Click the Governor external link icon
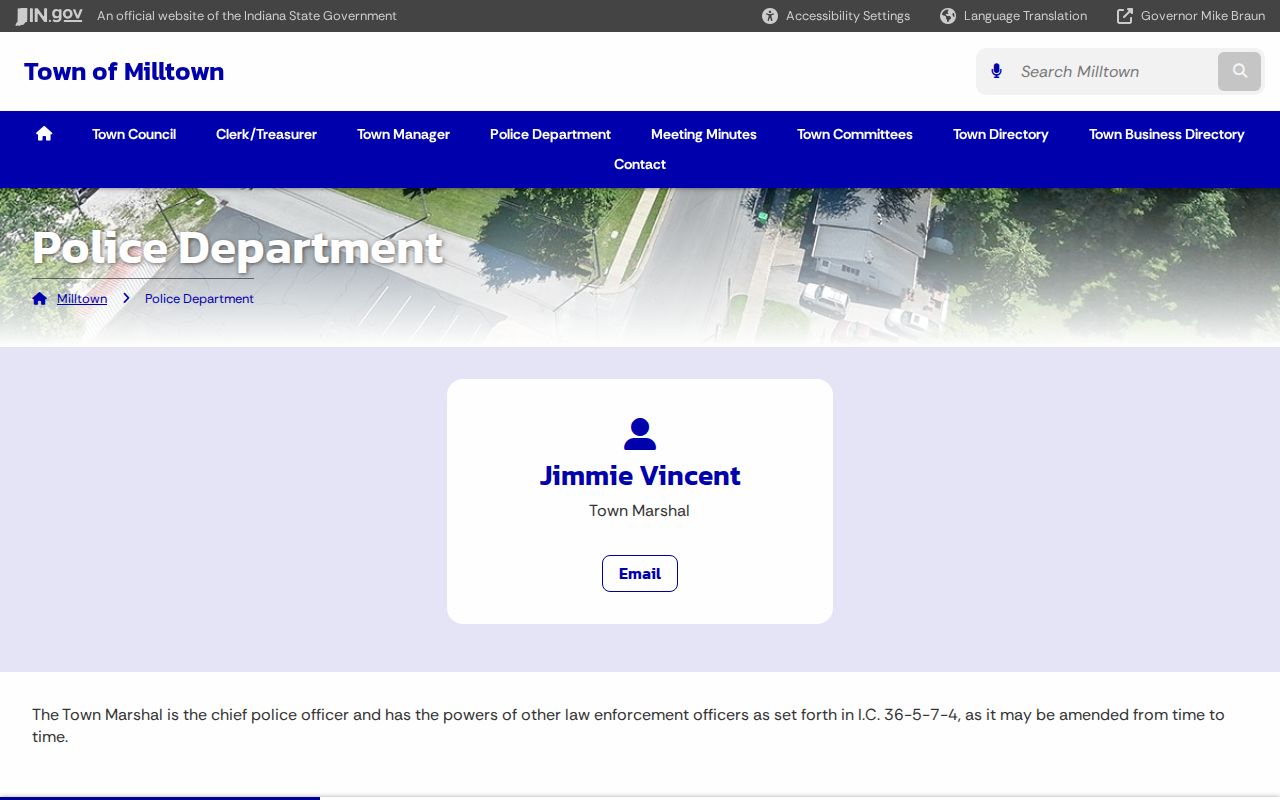 click(x=1125, y=16)
